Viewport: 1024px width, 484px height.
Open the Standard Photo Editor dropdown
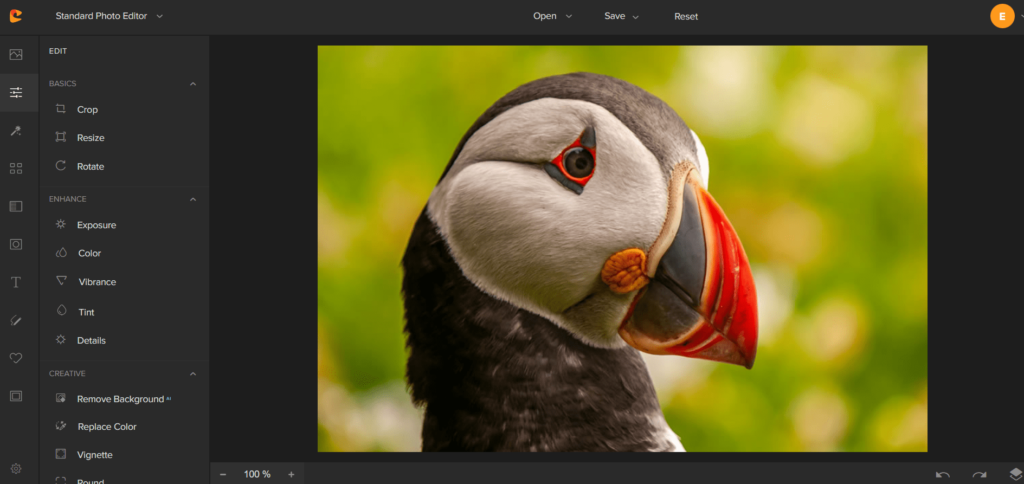click(109, 16)
